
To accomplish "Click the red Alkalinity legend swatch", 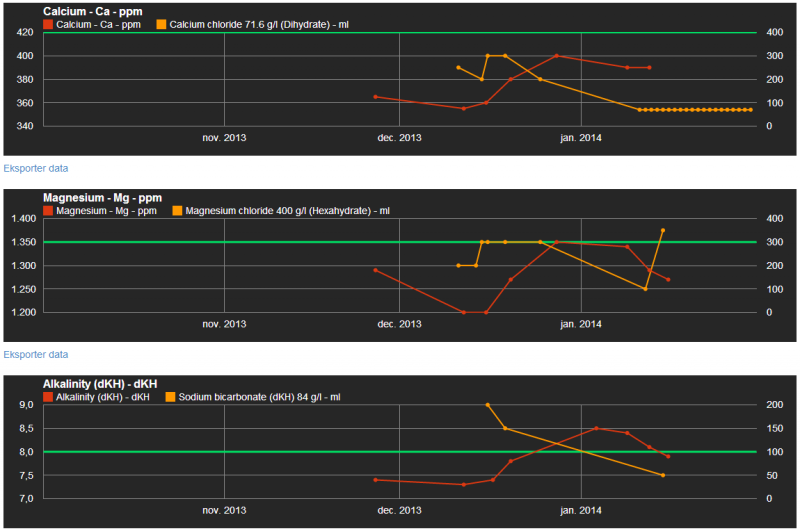I will point(48,397).
